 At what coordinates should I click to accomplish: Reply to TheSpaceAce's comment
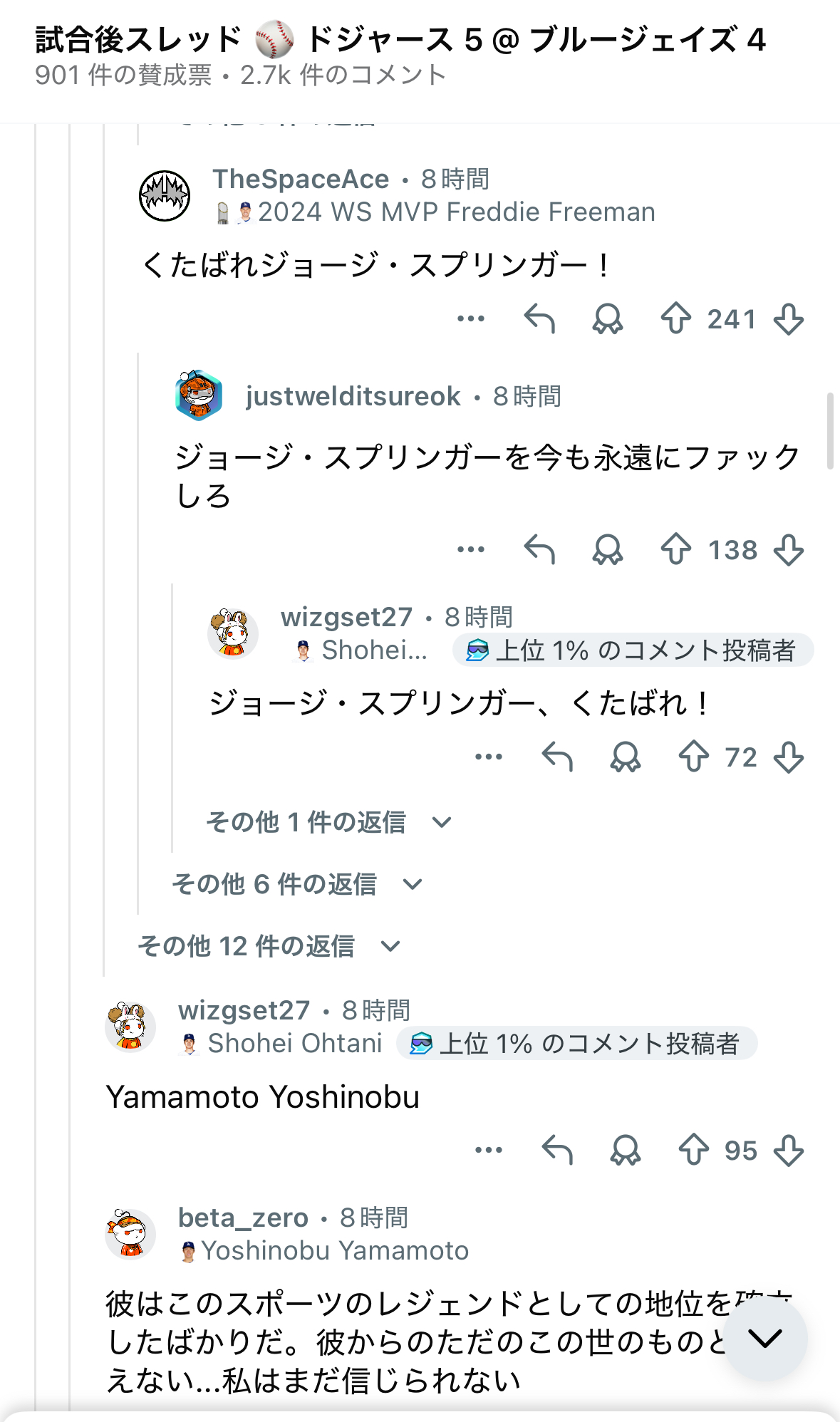[539, 318]
